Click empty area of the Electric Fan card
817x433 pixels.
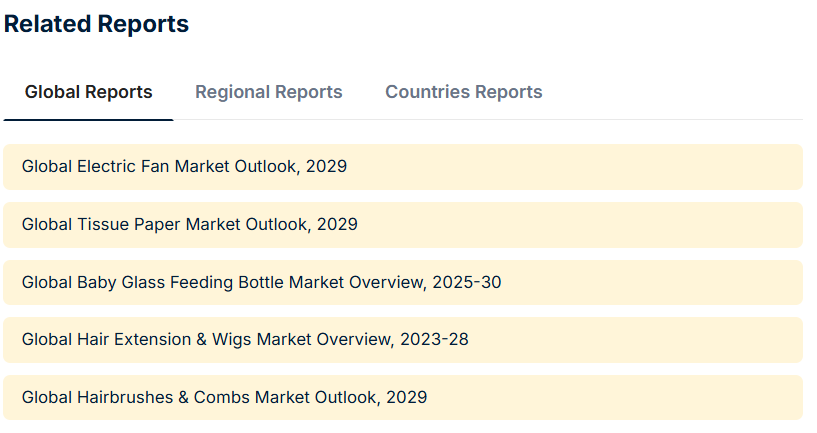(x=573, y=167)
